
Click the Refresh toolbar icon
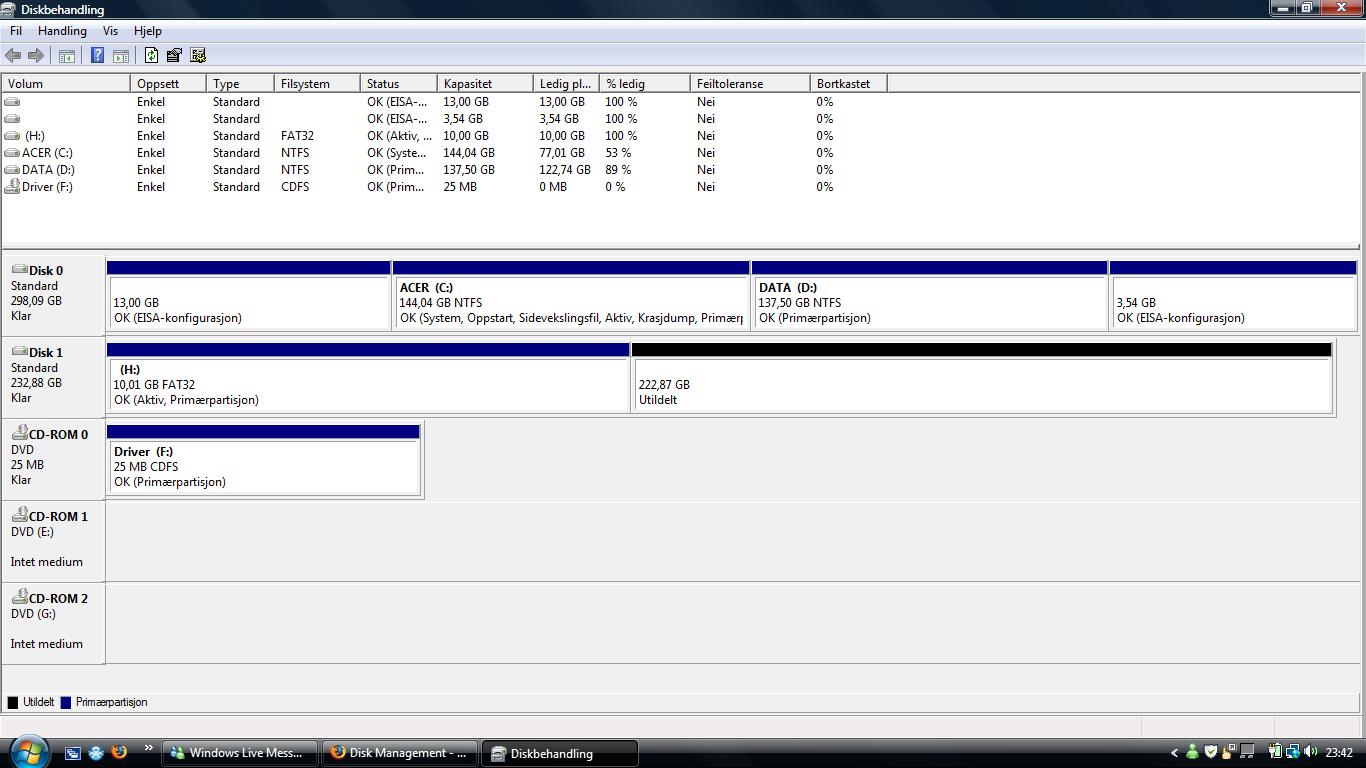(151, 56)
